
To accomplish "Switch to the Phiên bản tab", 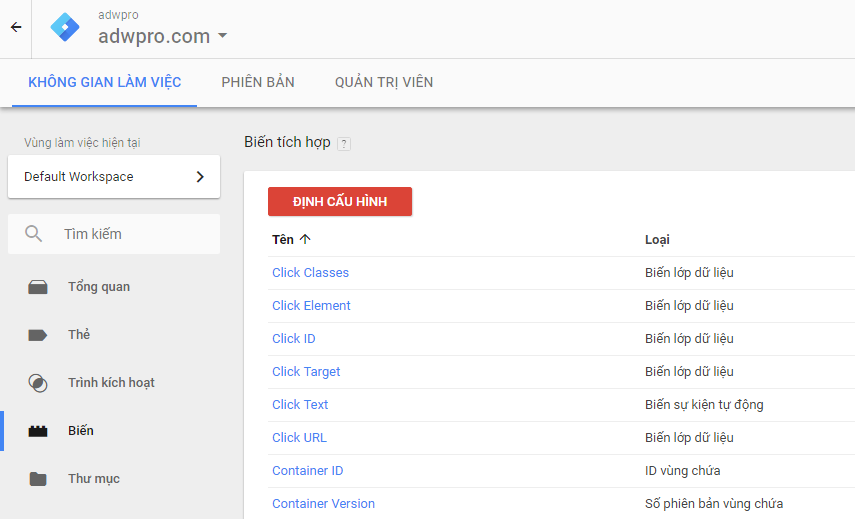I will pyautogui.click(x=258, y=82).
